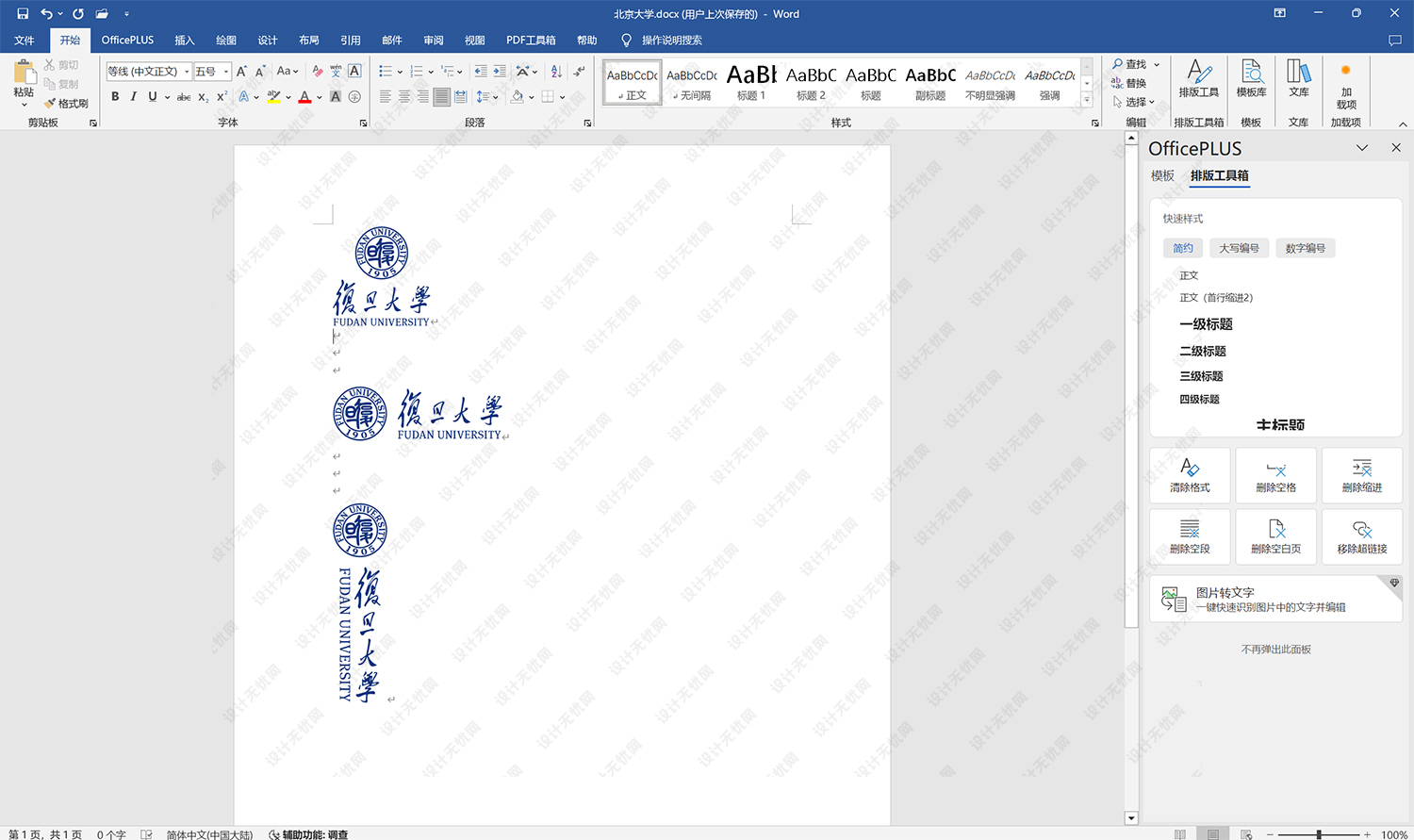
Task: Open the 文件 menu
Action: coord(25,40)
